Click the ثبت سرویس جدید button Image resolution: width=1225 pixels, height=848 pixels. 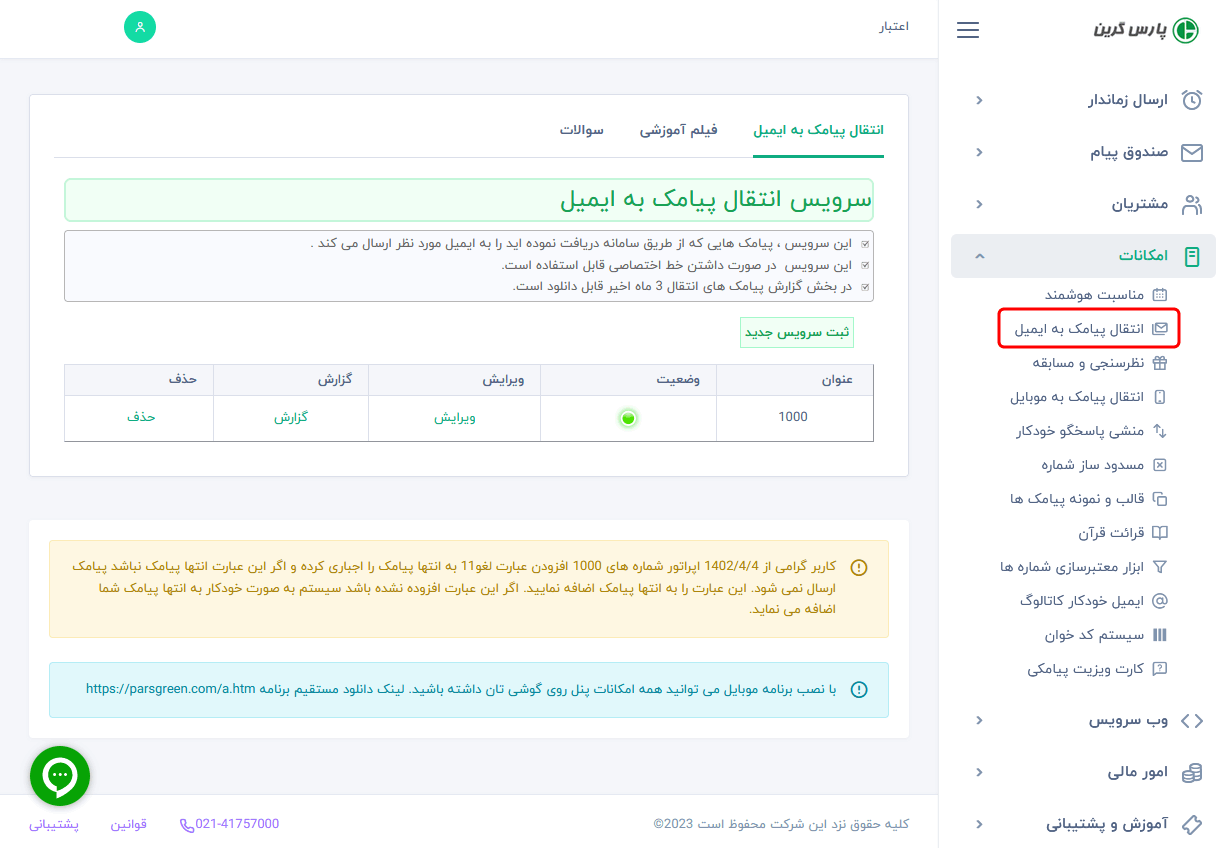click(798, 332)
